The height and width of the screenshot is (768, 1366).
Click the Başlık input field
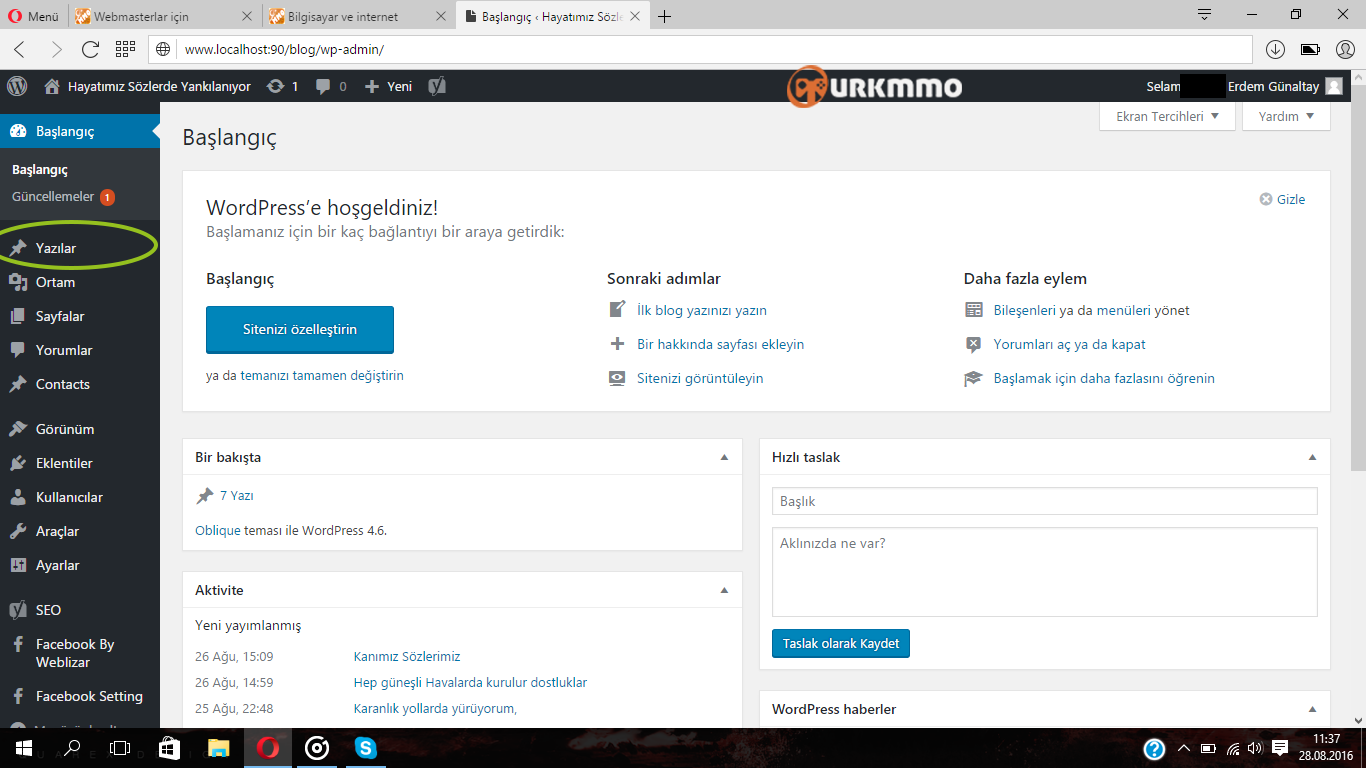[1044, 501]
